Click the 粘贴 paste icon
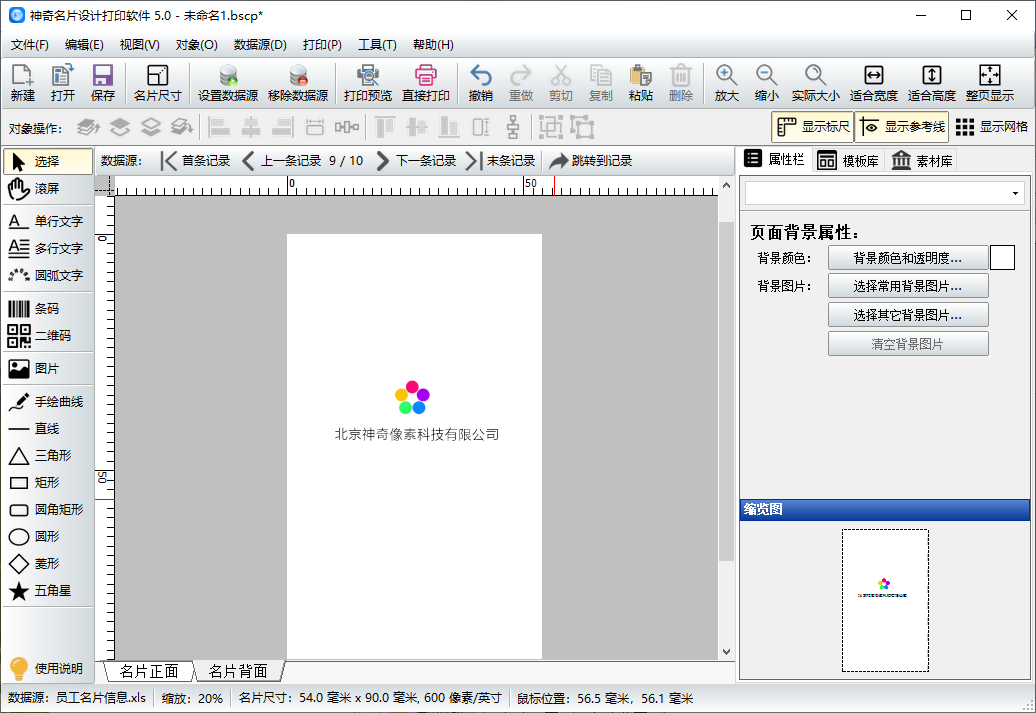The height and width of the screenshot is (713, 1036). 640,83
